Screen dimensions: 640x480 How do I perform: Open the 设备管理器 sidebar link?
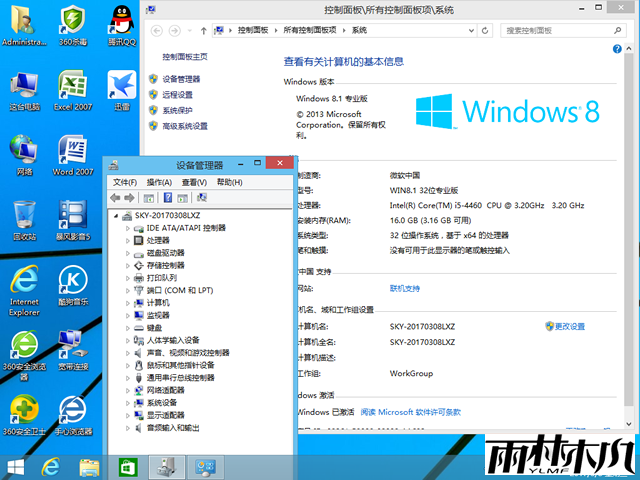click(181, 79)
